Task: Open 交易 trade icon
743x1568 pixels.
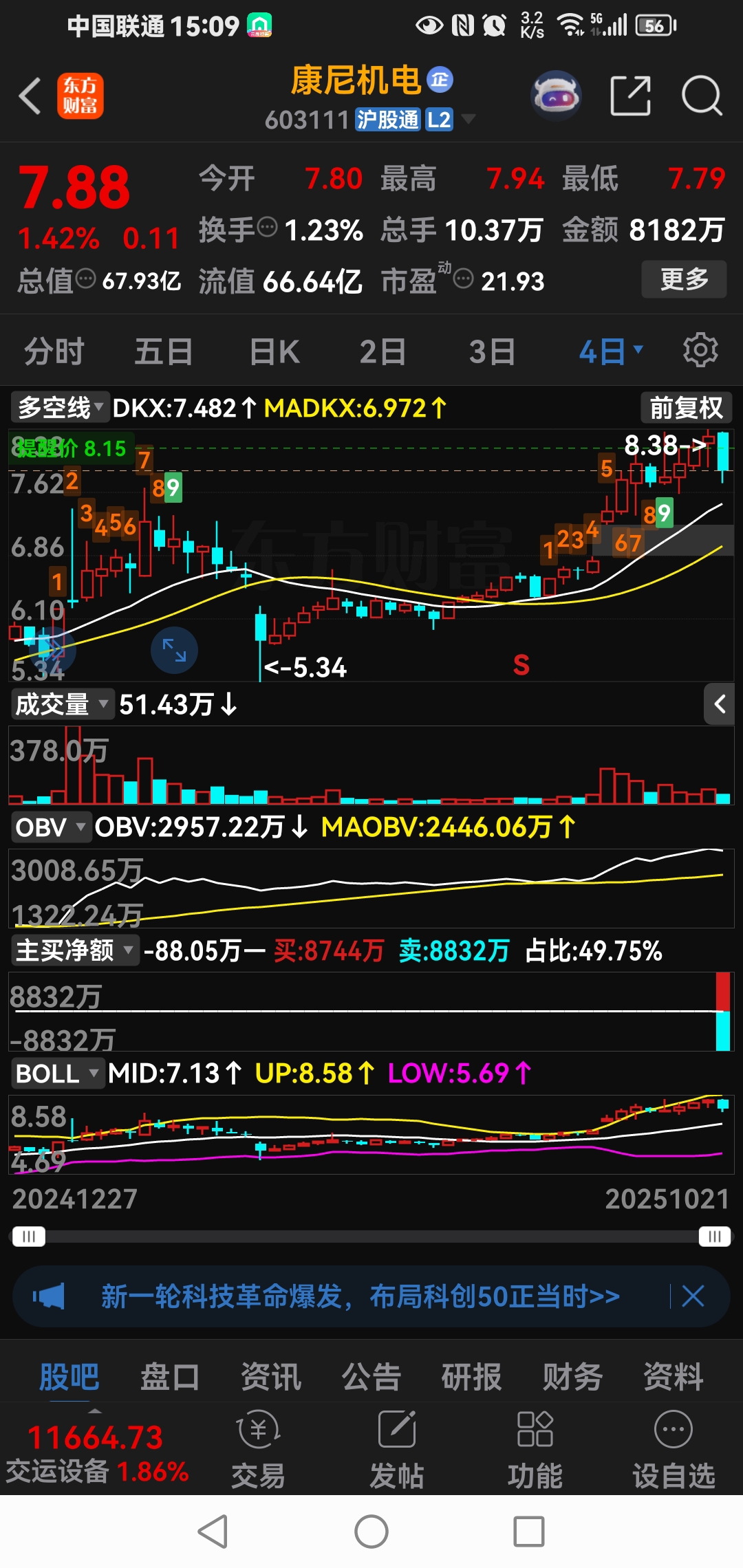Action: click(x=258, y=1448)
